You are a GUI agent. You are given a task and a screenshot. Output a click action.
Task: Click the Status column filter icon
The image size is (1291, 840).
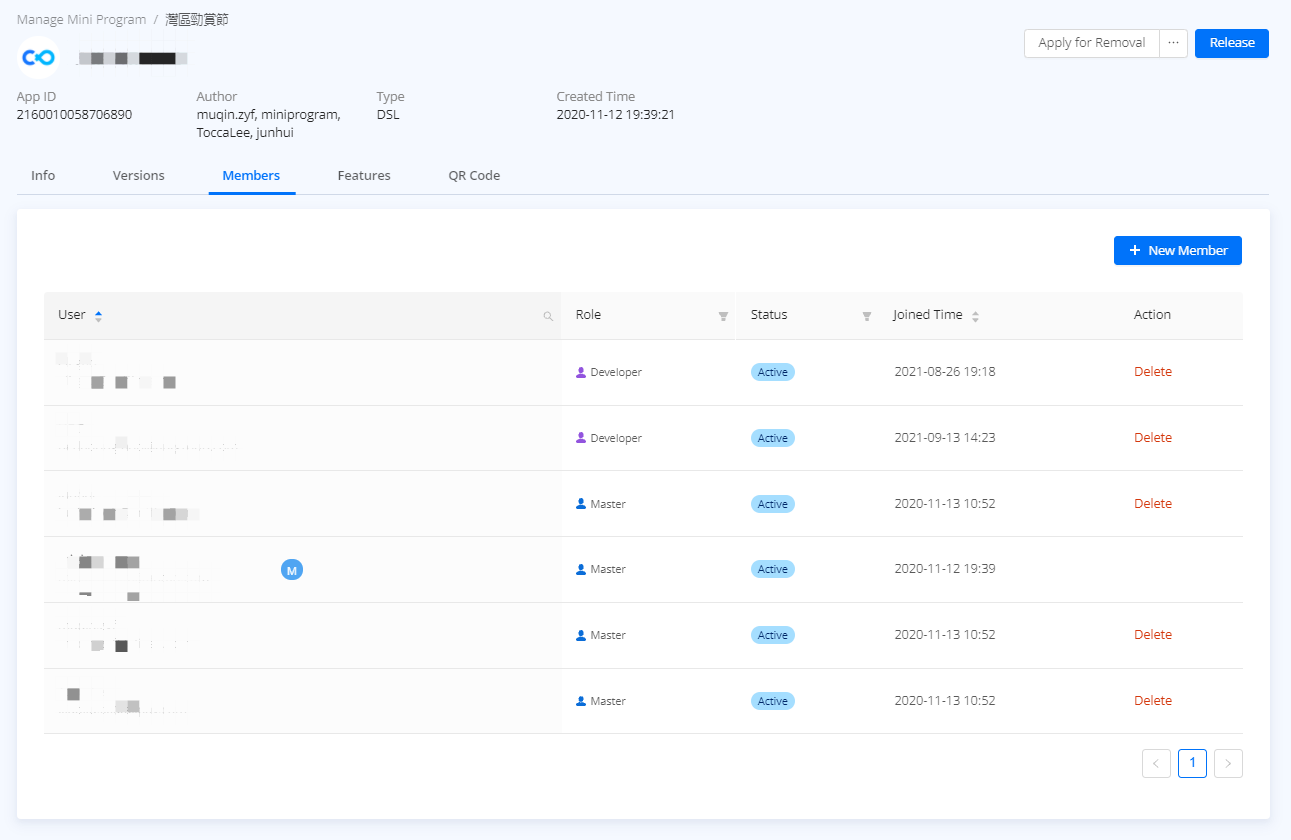[x=867, y=316]
